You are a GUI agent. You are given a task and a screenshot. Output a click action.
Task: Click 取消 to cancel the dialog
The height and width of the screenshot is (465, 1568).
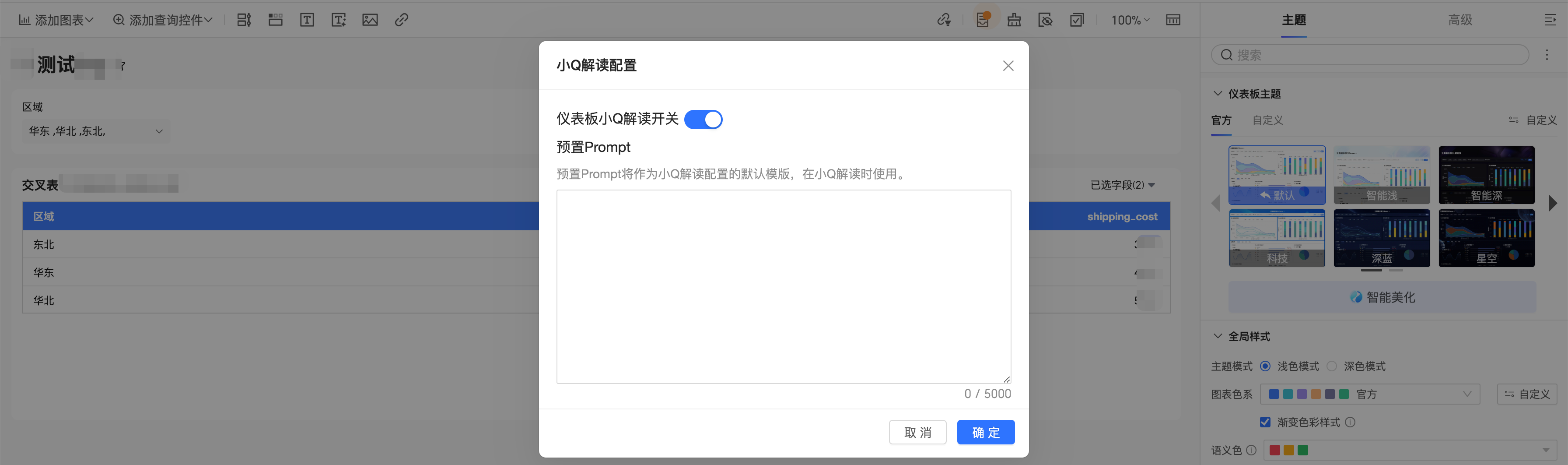click(x=917, y=433)
